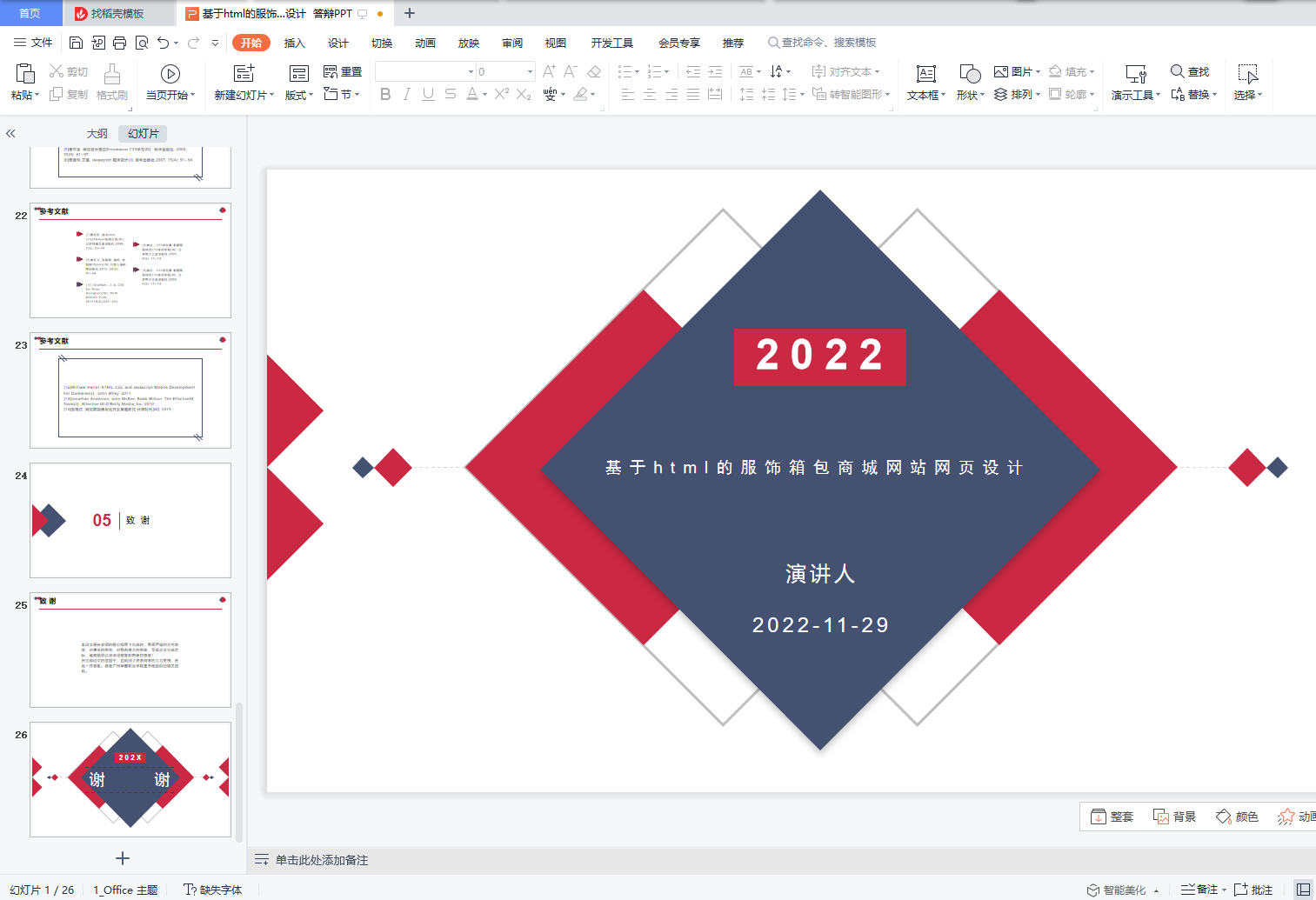Click the Save icon in quick toolbar
The image size is (1316, 900).
pos(76,43)
